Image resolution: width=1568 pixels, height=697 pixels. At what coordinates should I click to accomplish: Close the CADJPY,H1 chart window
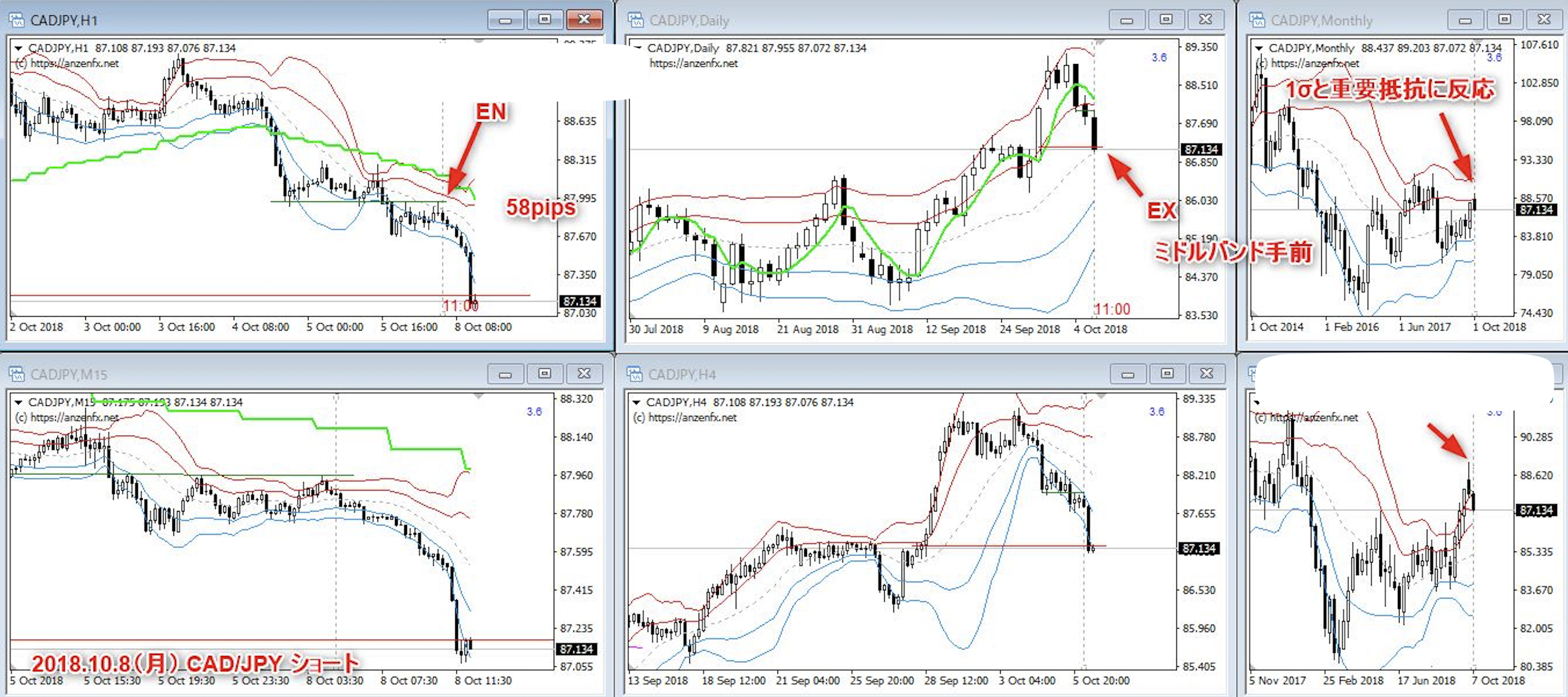[x=584, y=20]
